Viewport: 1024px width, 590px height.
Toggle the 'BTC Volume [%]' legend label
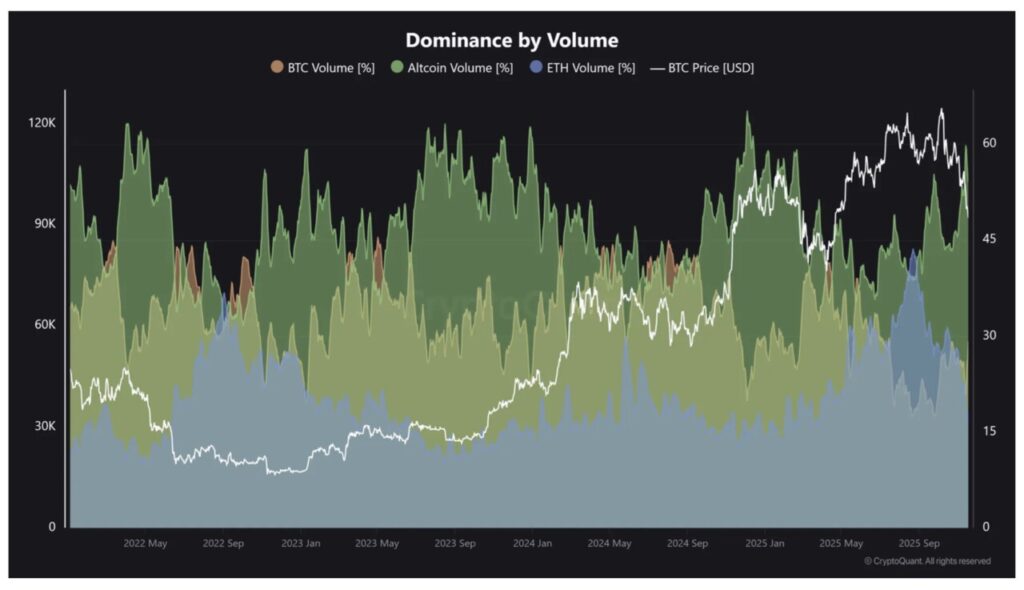[329, 67]
